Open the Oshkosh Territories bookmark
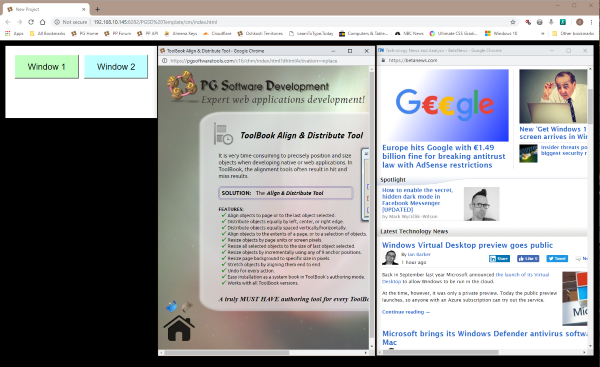Screen dimensions: 600x367 [260, 34]
